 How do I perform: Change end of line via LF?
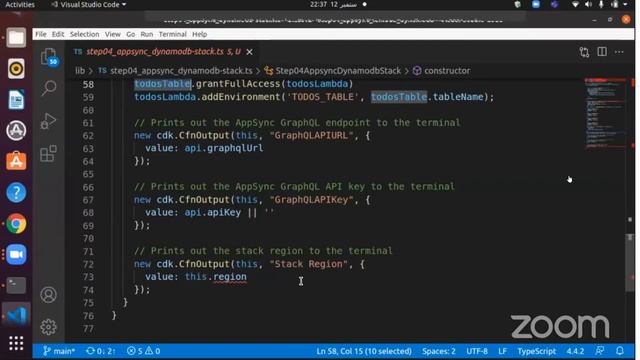[x=502, y=351]
